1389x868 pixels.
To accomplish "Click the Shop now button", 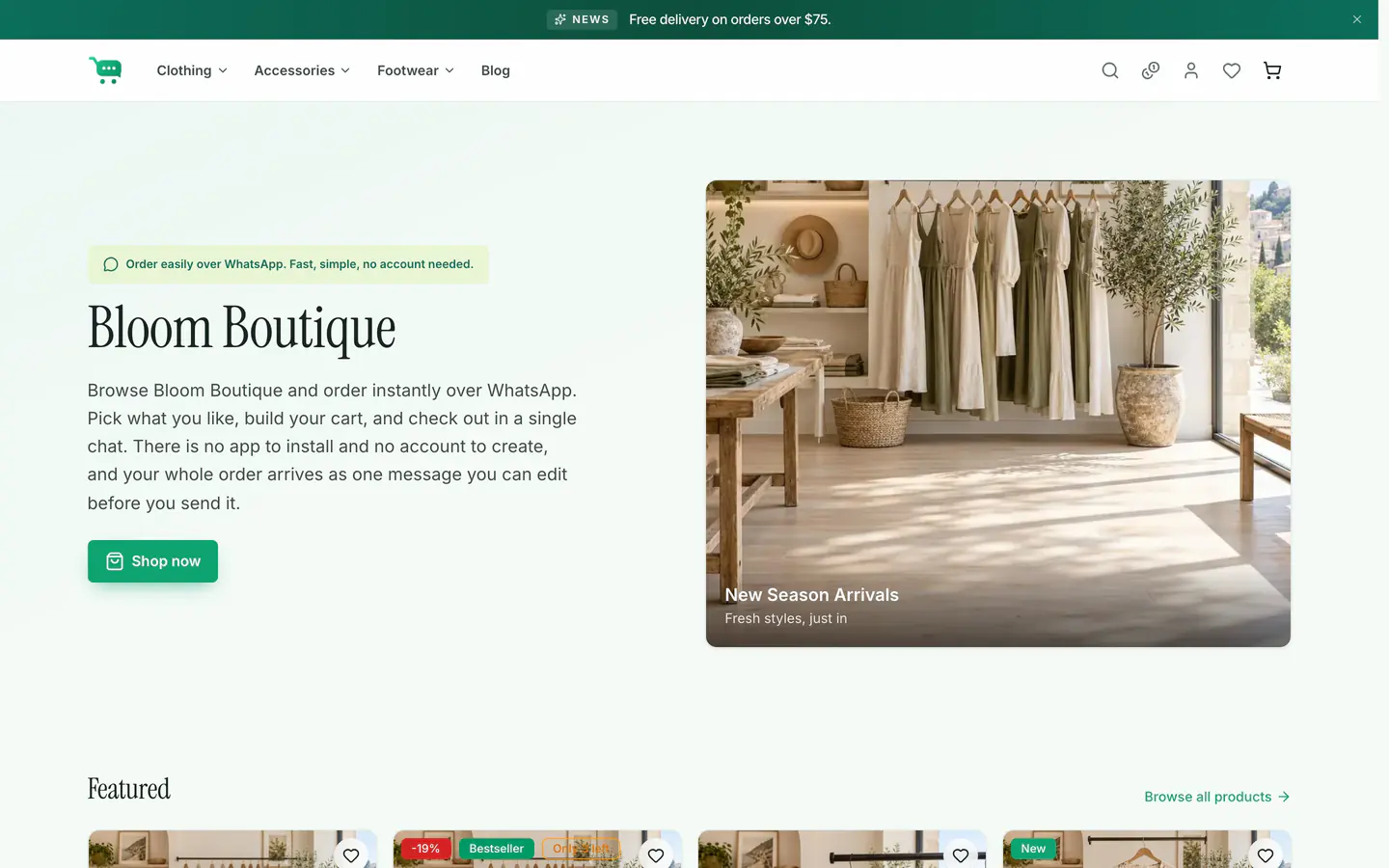I will pos(152,561).
